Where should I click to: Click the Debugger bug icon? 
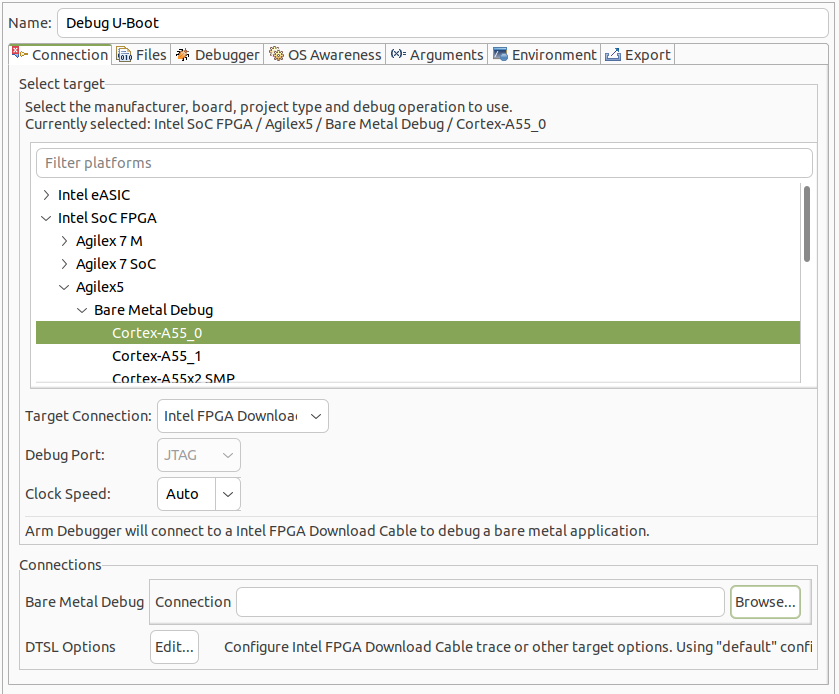(182, 55)
